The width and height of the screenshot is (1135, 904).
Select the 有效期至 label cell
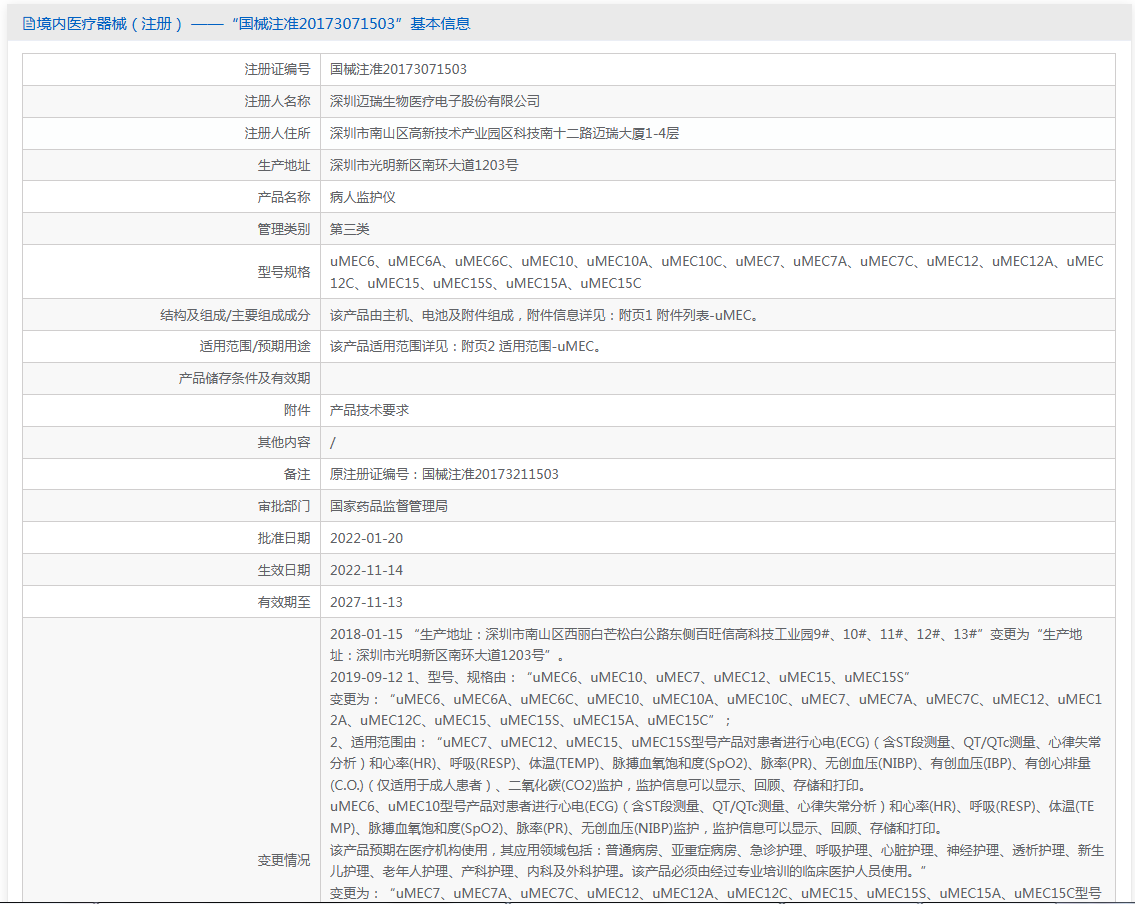pos(284,602)
